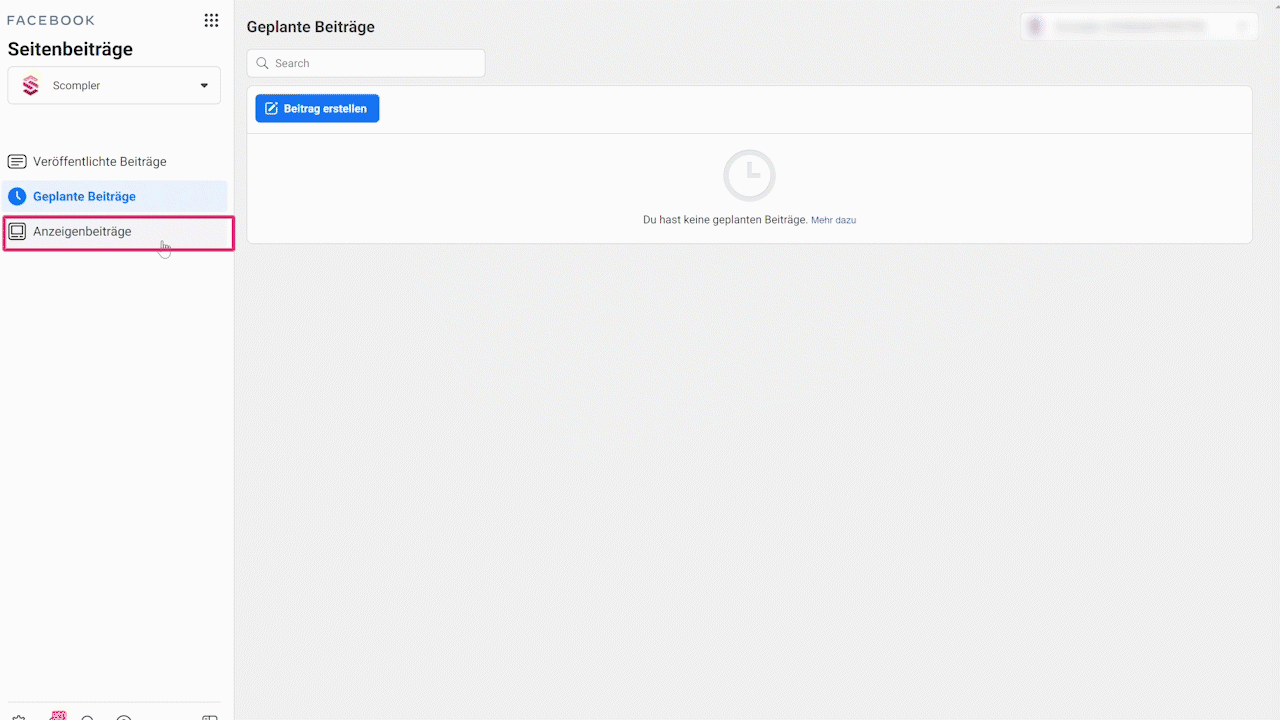Focus the Search input field

click(375, 63)
